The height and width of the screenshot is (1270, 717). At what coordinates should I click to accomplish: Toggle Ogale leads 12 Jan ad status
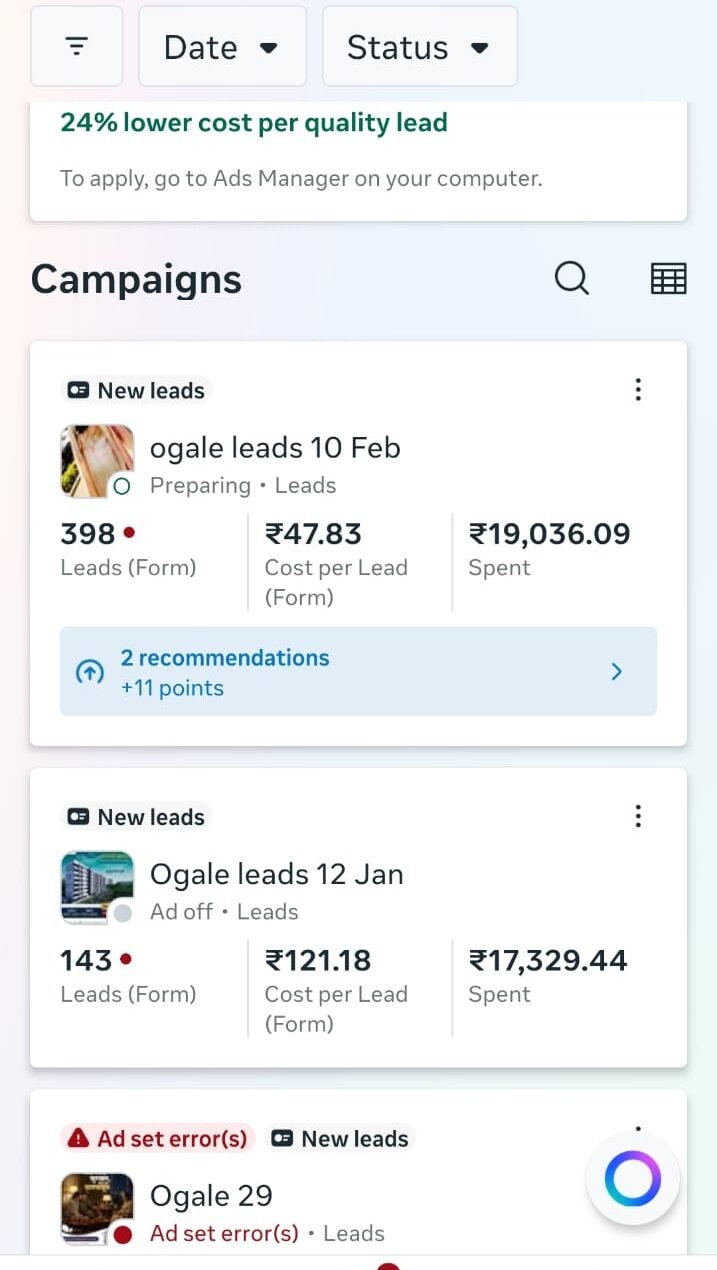122,913
